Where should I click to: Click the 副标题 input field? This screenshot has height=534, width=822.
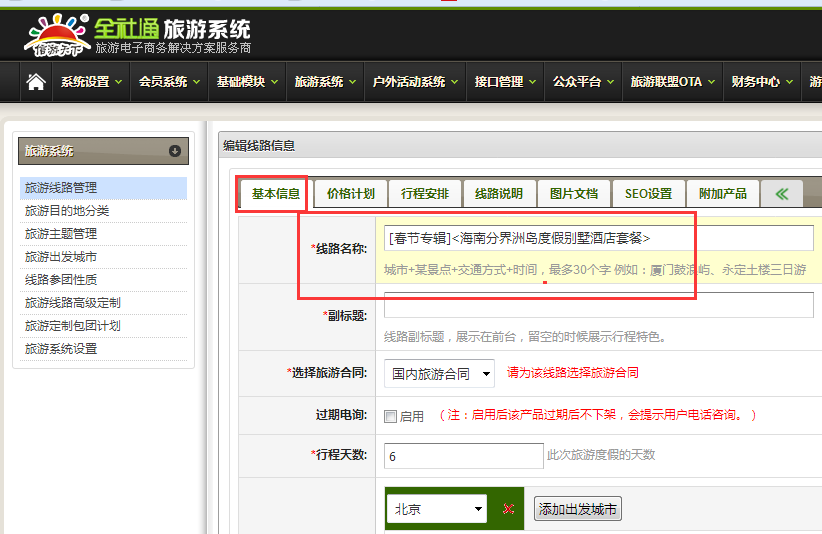coord(598,305)
